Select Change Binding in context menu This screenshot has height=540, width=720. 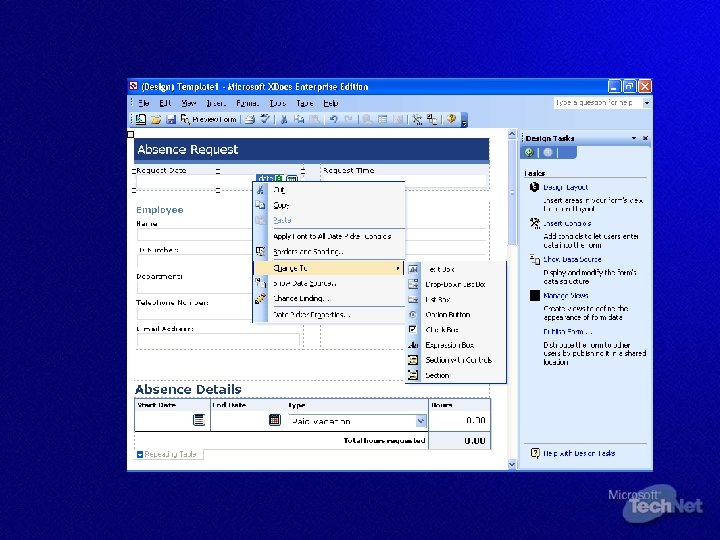pos(329,298)
